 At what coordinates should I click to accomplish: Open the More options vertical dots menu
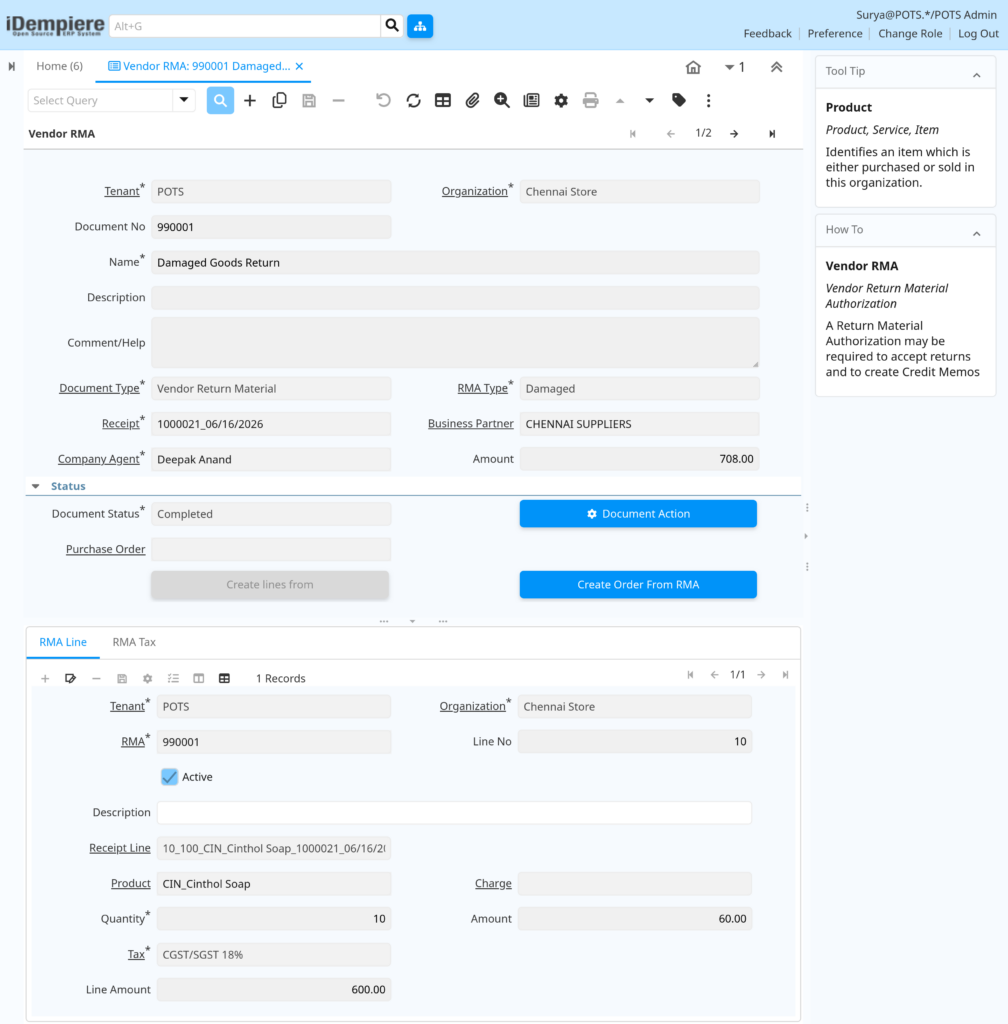pos(708,101)
